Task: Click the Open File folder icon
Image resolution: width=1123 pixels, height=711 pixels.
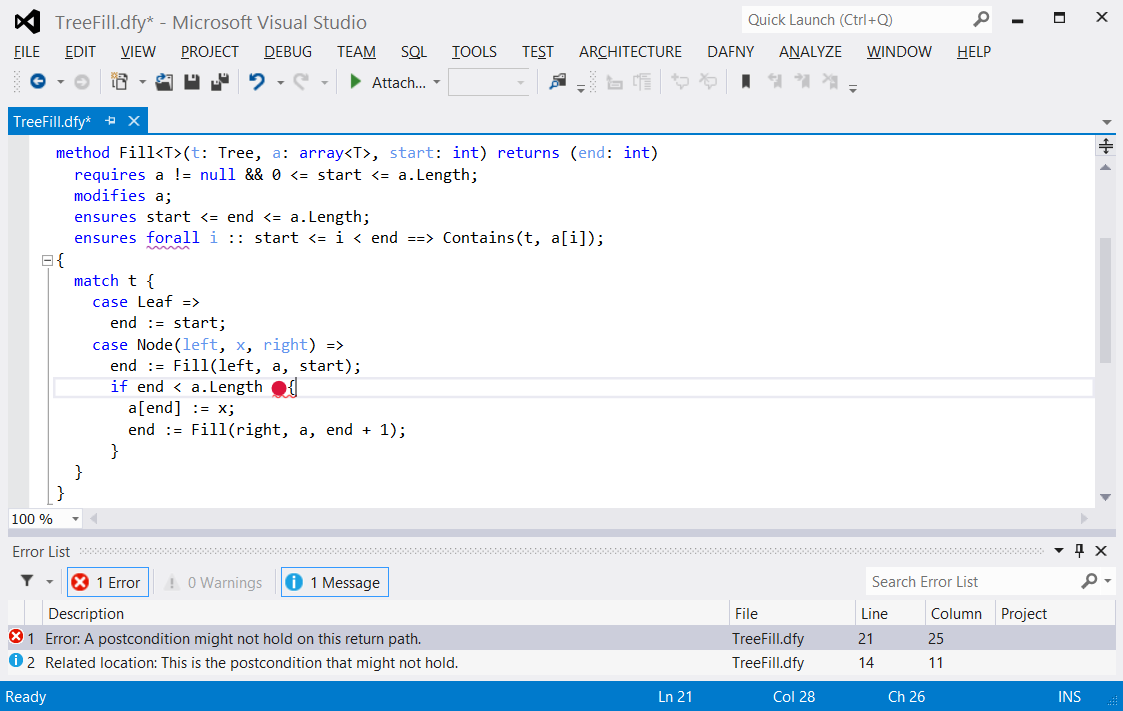Action: [x=165, y=83]
